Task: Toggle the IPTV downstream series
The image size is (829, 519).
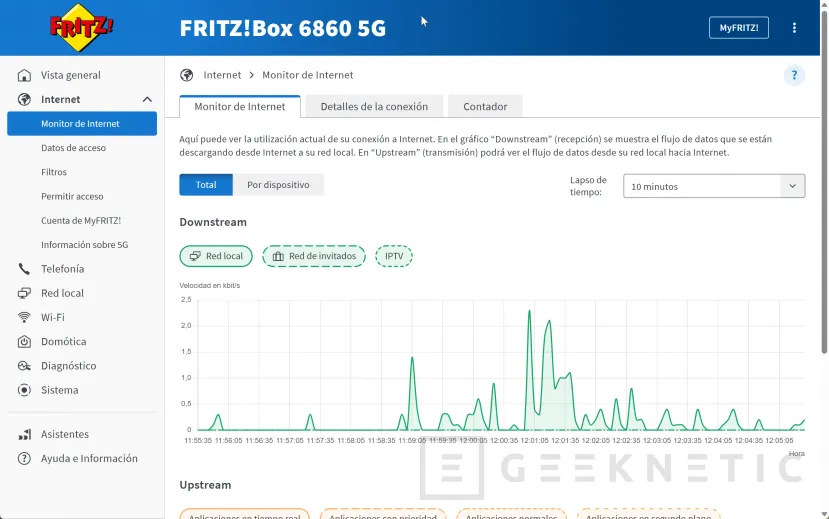Action: 393,256
